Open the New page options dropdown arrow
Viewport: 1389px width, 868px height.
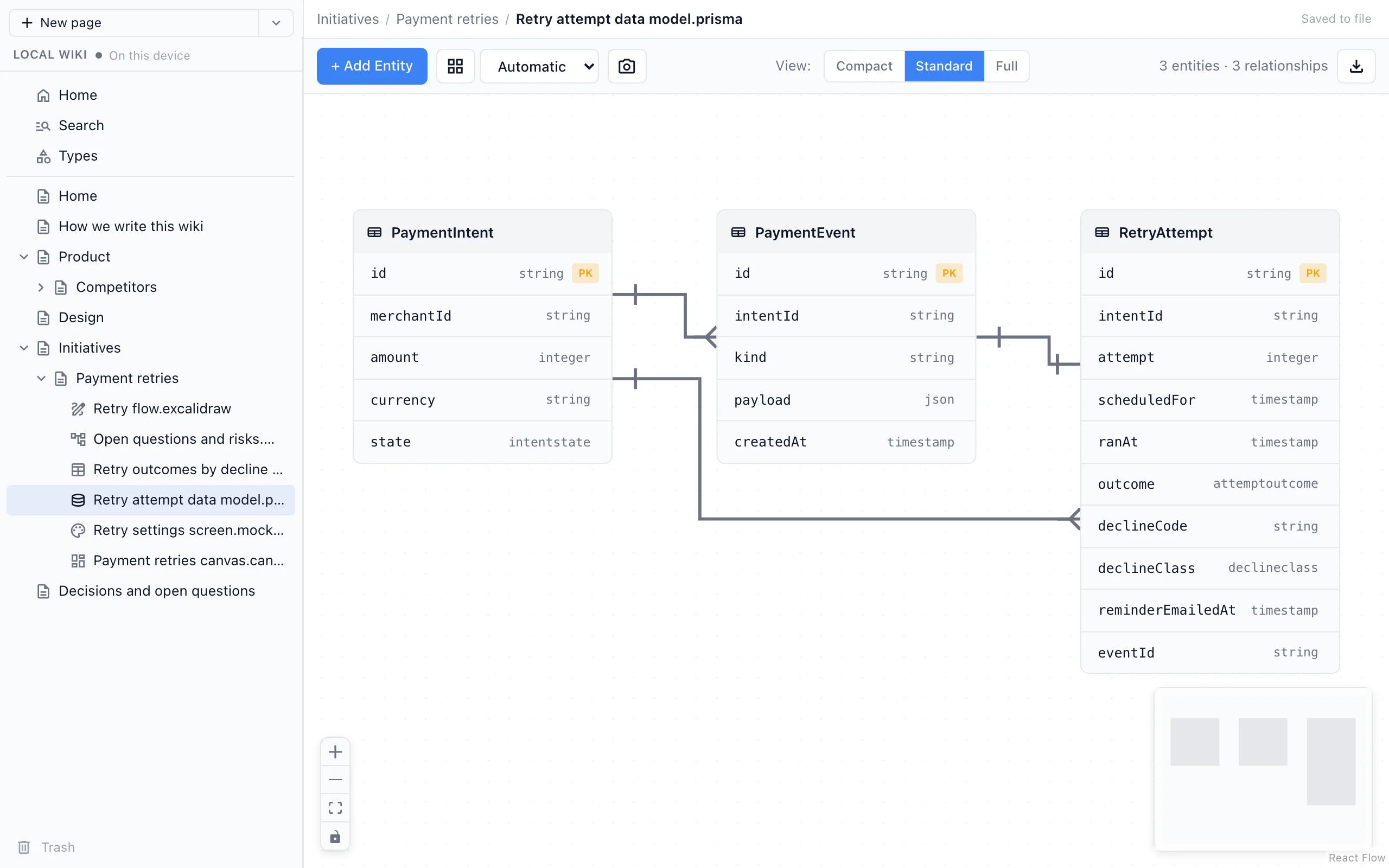coord(276,23)
